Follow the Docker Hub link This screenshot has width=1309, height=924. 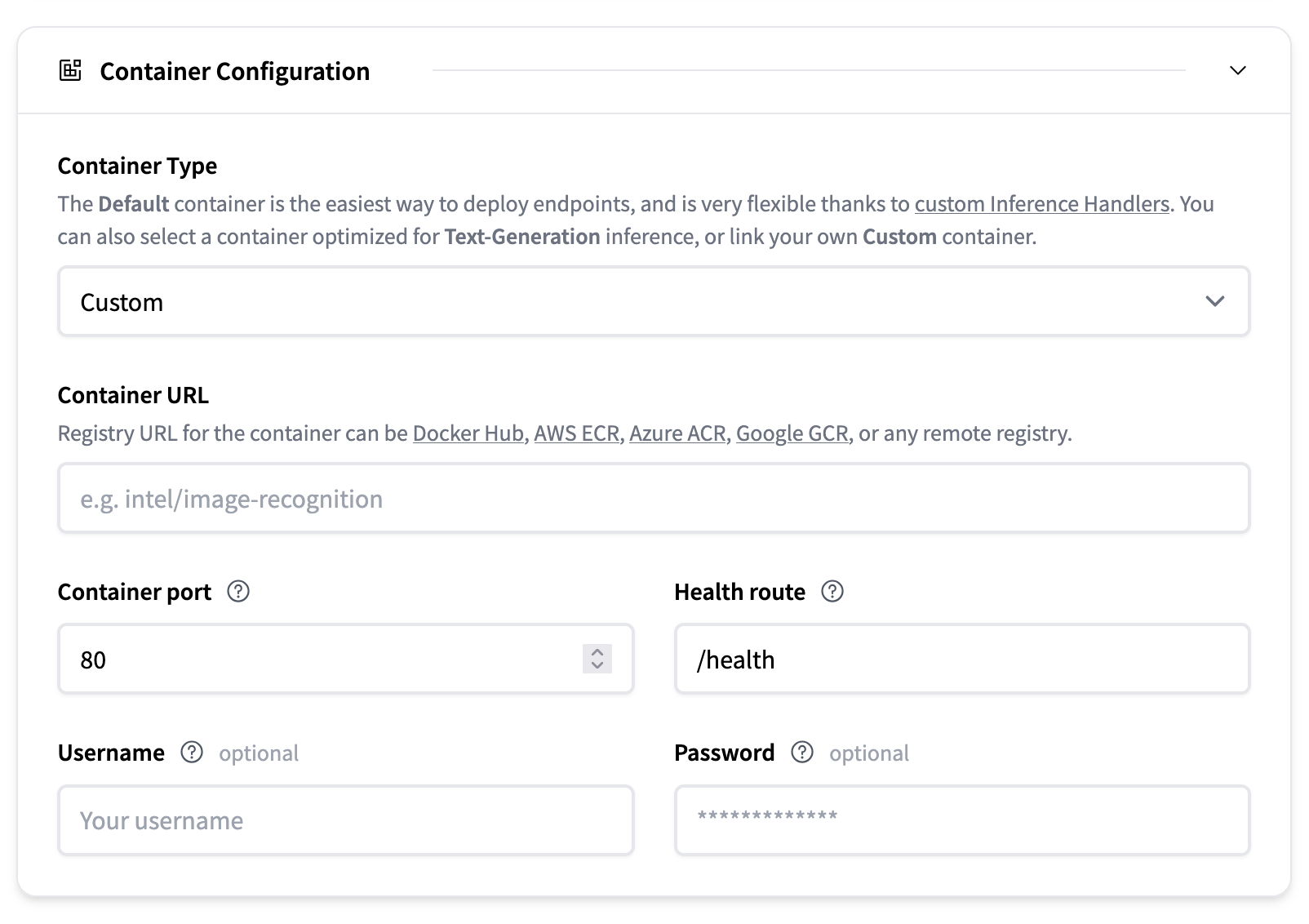(468, 433)
